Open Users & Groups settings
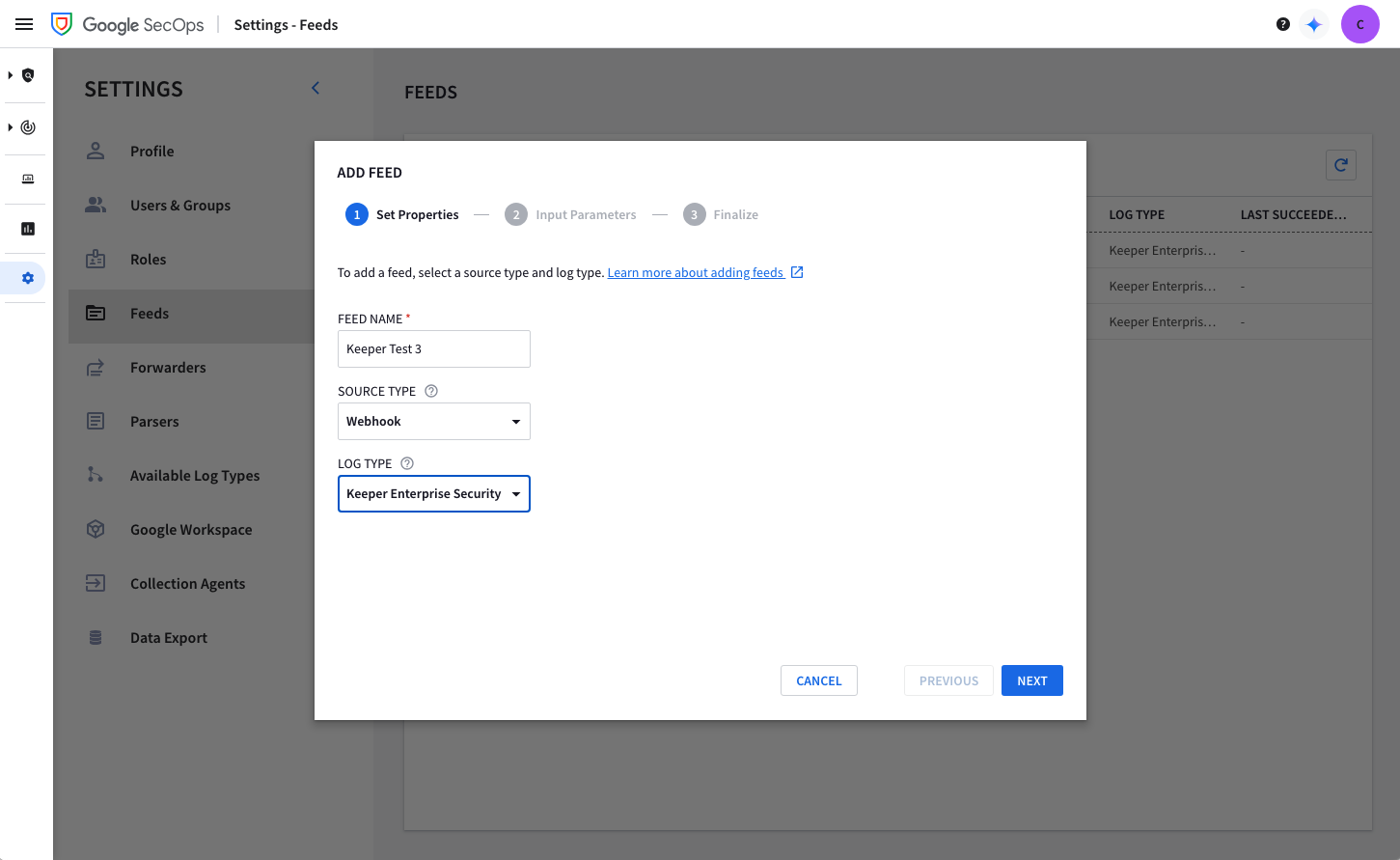This screenshot has width=1400, height=860. (179, 206)
